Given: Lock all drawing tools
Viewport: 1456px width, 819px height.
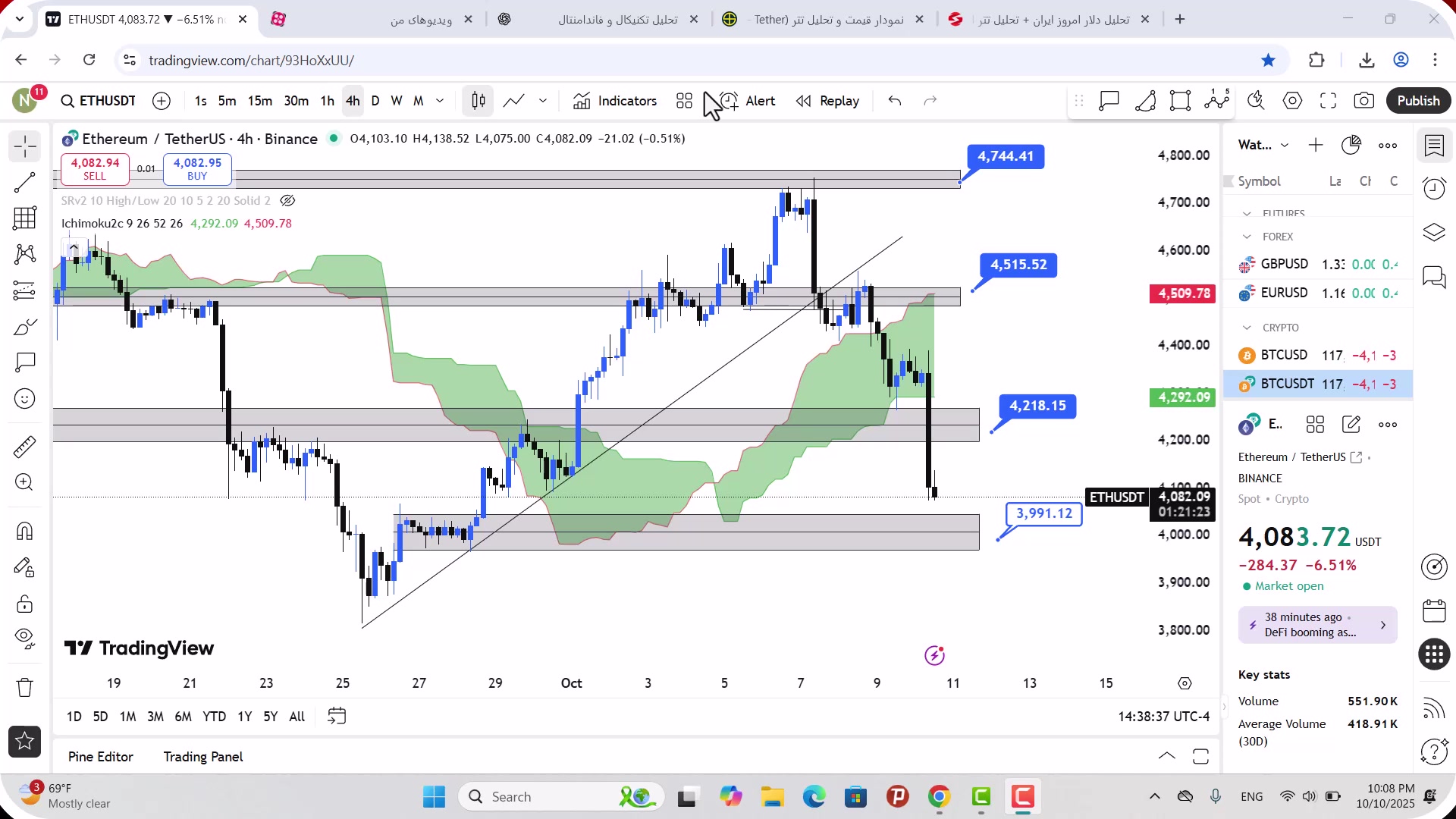Looking at the screenshot, I should coord(25,604).
